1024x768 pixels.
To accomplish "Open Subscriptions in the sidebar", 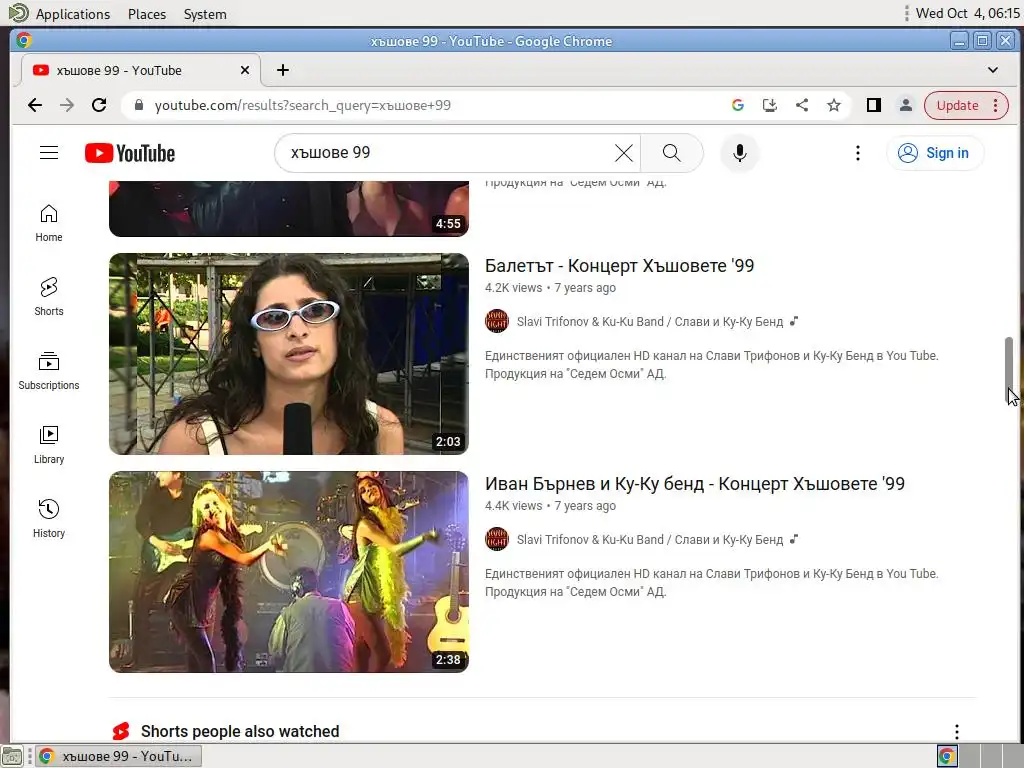I will (x=49, y=371).
